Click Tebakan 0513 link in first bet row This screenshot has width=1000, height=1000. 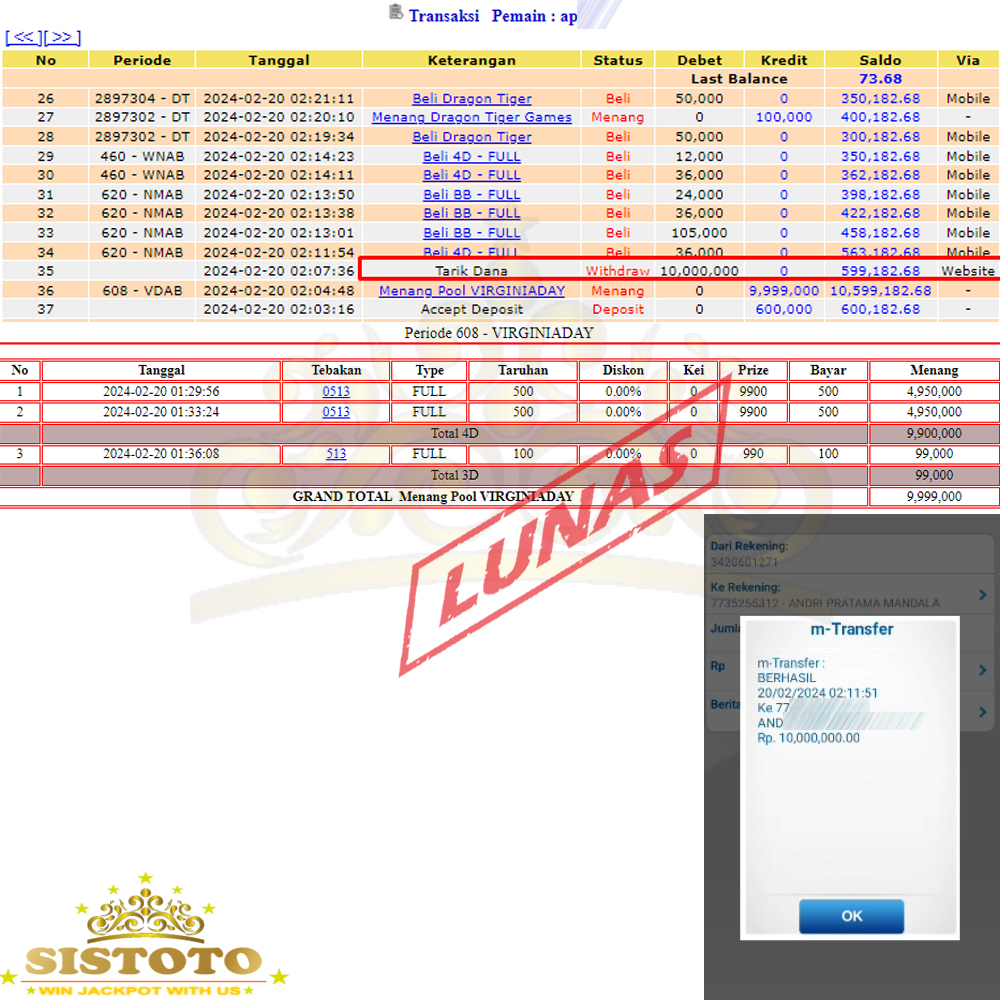point(336,391)
